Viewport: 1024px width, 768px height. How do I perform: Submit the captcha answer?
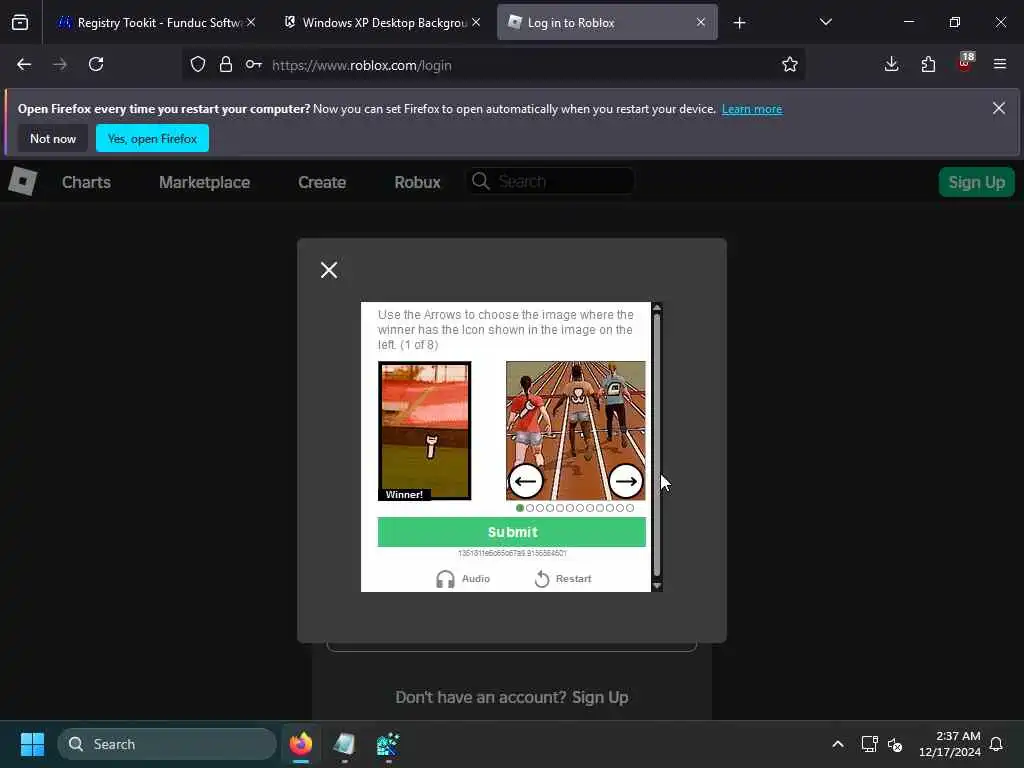click(512, 532)
